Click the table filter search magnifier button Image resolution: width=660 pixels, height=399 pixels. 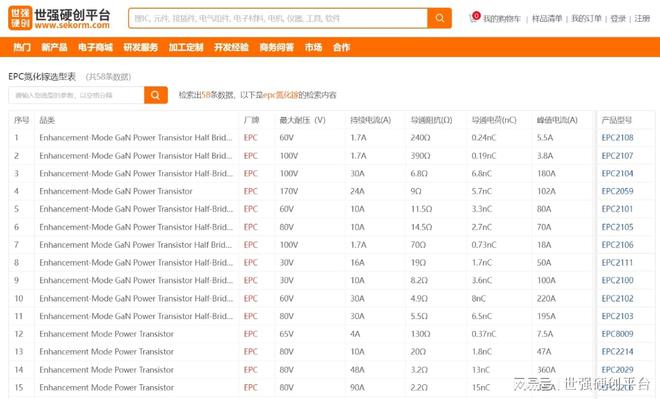(156, 95)
